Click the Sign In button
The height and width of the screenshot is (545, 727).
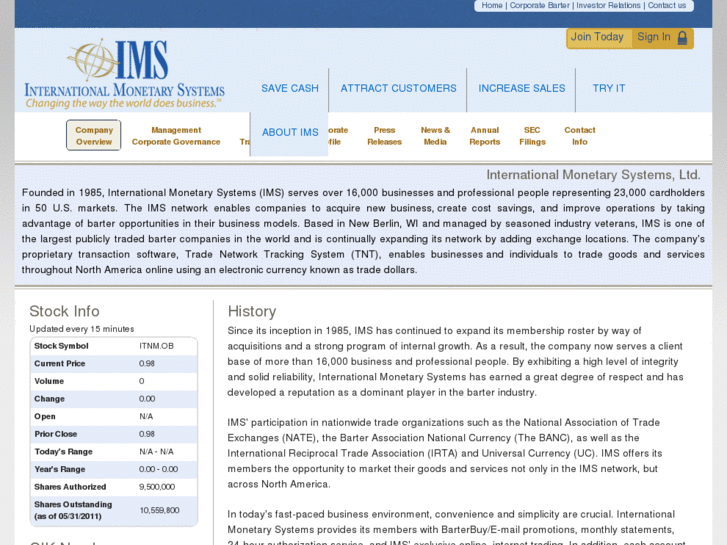662,37
